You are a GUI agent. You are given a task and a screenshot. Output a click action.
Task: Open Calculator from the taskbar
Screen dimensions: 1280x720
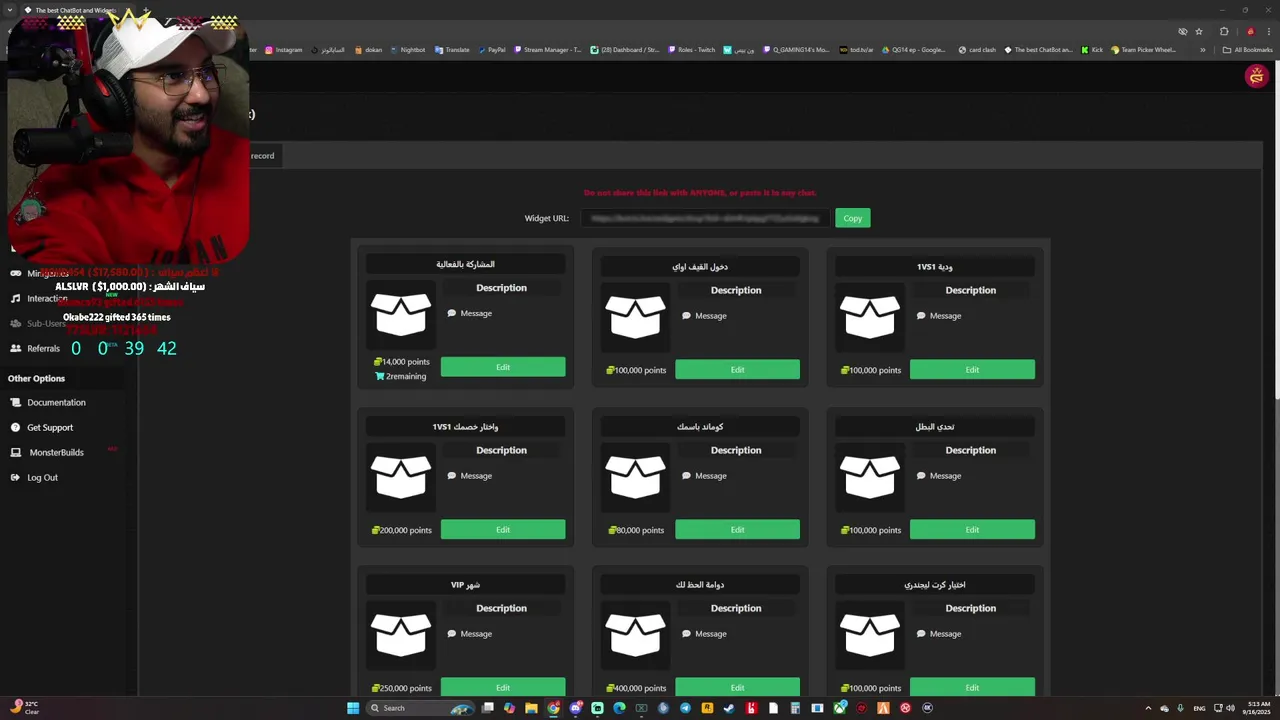point(795,708)
